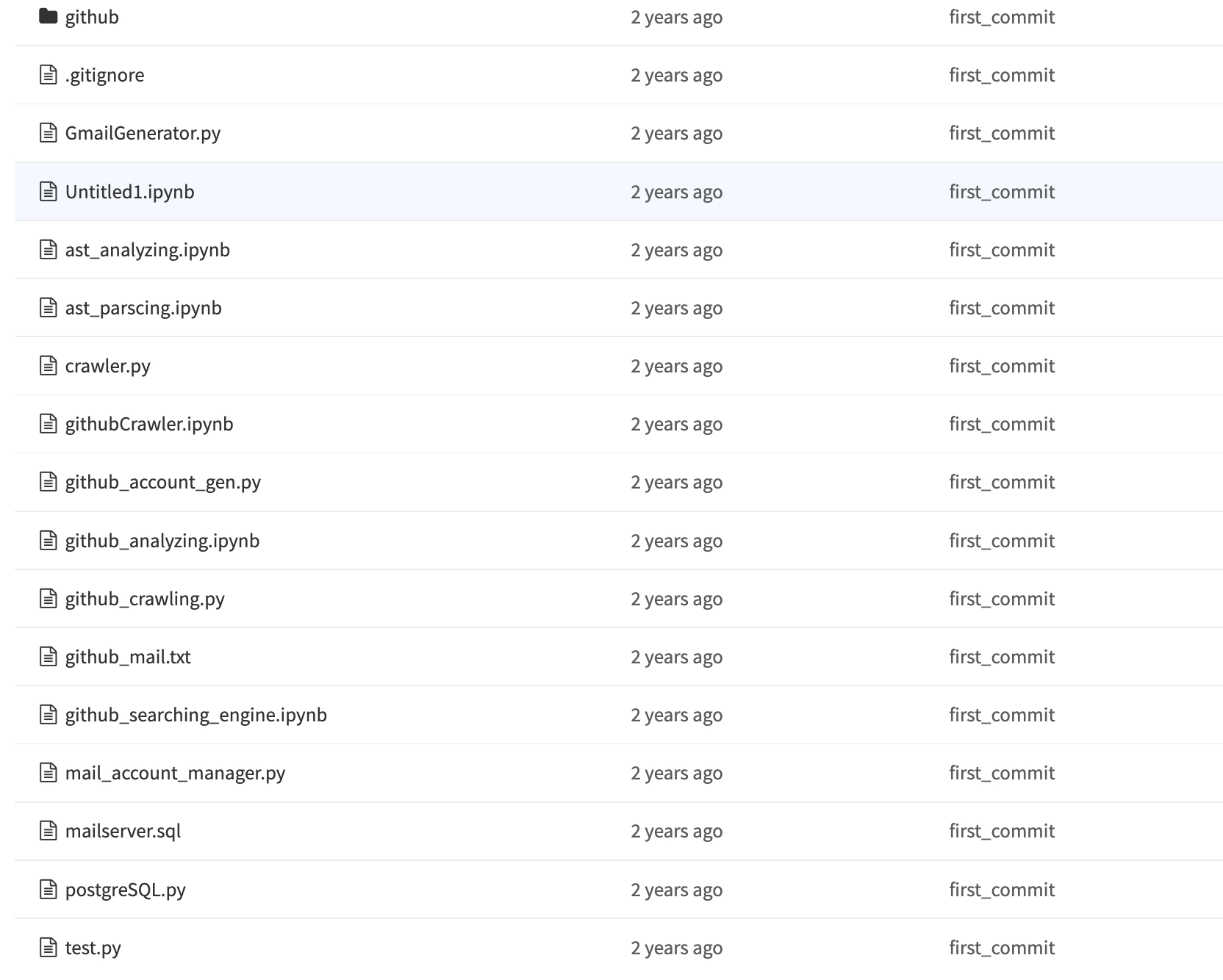Open GmailGenerator.py file
1223x980 pixels.
pyautogui.click(x=143, y=133)
